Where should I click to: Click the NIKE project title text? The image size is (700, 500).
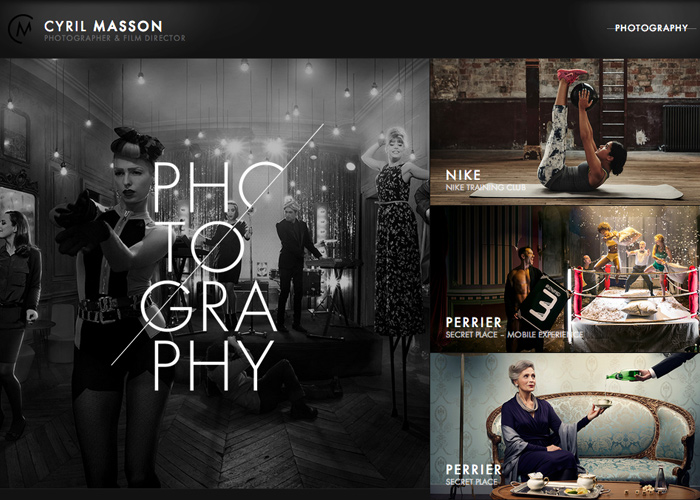pos(463,175)
